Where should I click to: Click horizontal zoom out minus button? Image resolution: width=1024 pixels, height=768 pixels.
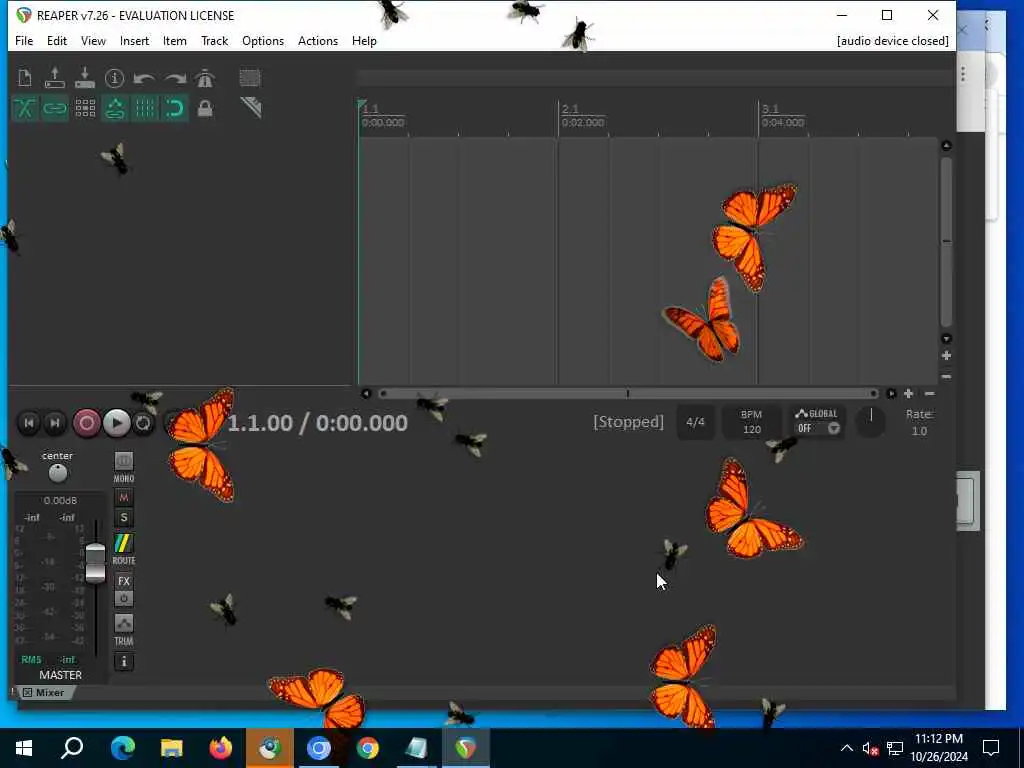point(929,393)
